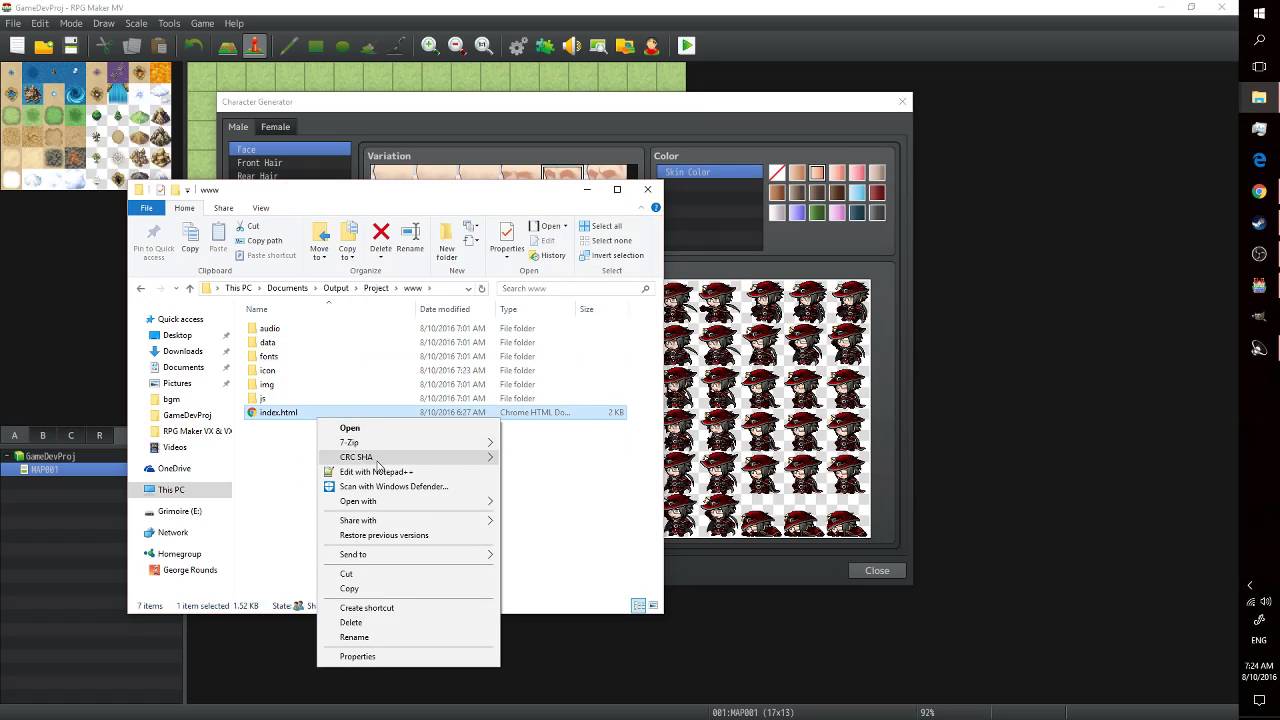The height and width of the screenshot is (720, 1280).
Task: Open Resource Manager icon in toolbar
Action: point(625,46)
